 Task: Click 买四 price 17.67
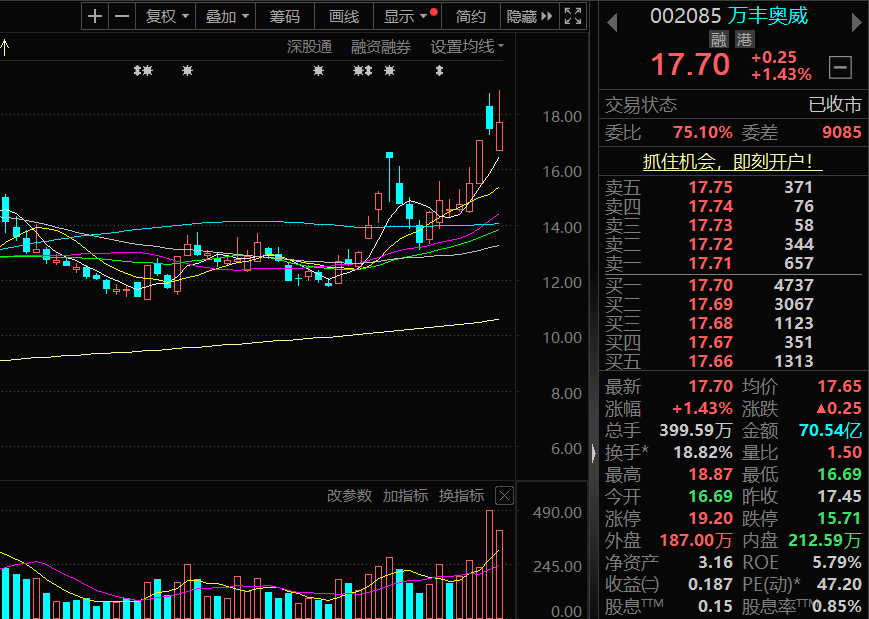point(710,342)
